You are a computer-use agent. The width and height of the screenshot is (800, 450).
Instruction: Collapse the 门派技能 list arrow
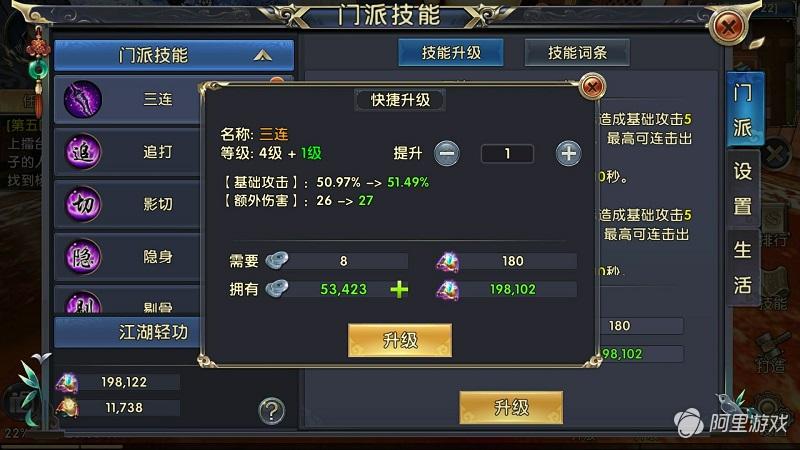tap(263, 55)
